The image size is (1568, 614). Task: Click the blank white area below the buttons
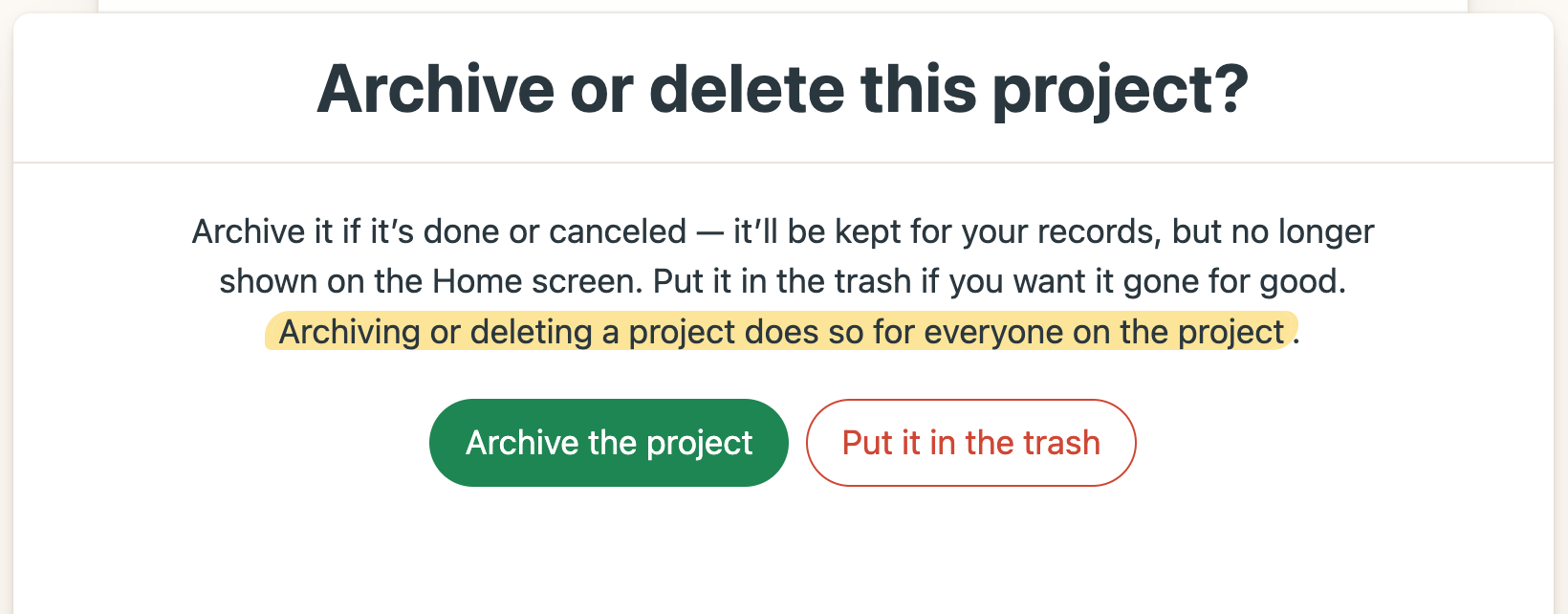coord(782,555)
